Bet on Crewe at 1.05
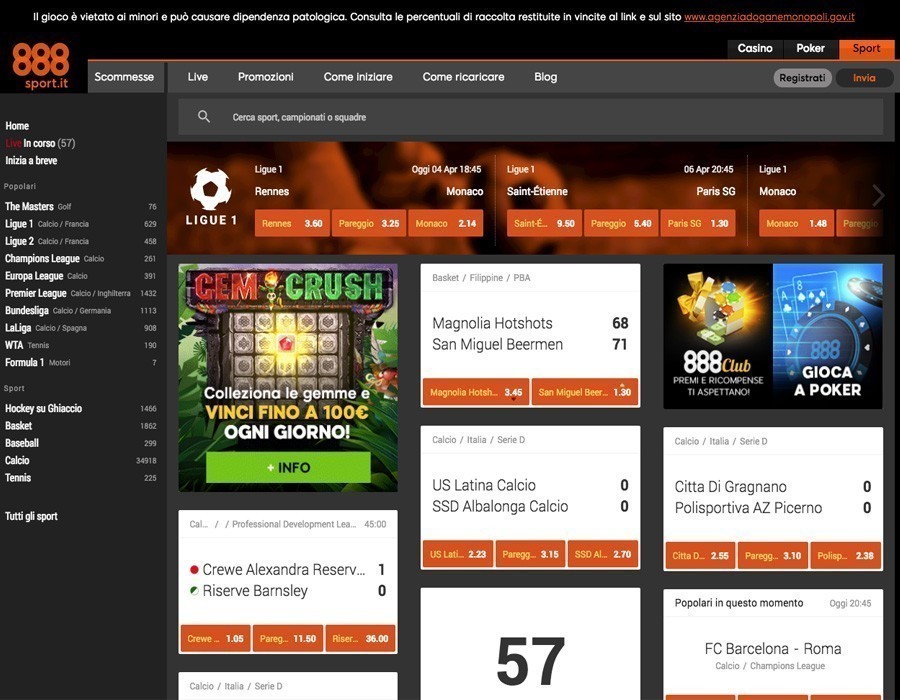Viewport: 900px width, 700px height. (x=215, y=639)
